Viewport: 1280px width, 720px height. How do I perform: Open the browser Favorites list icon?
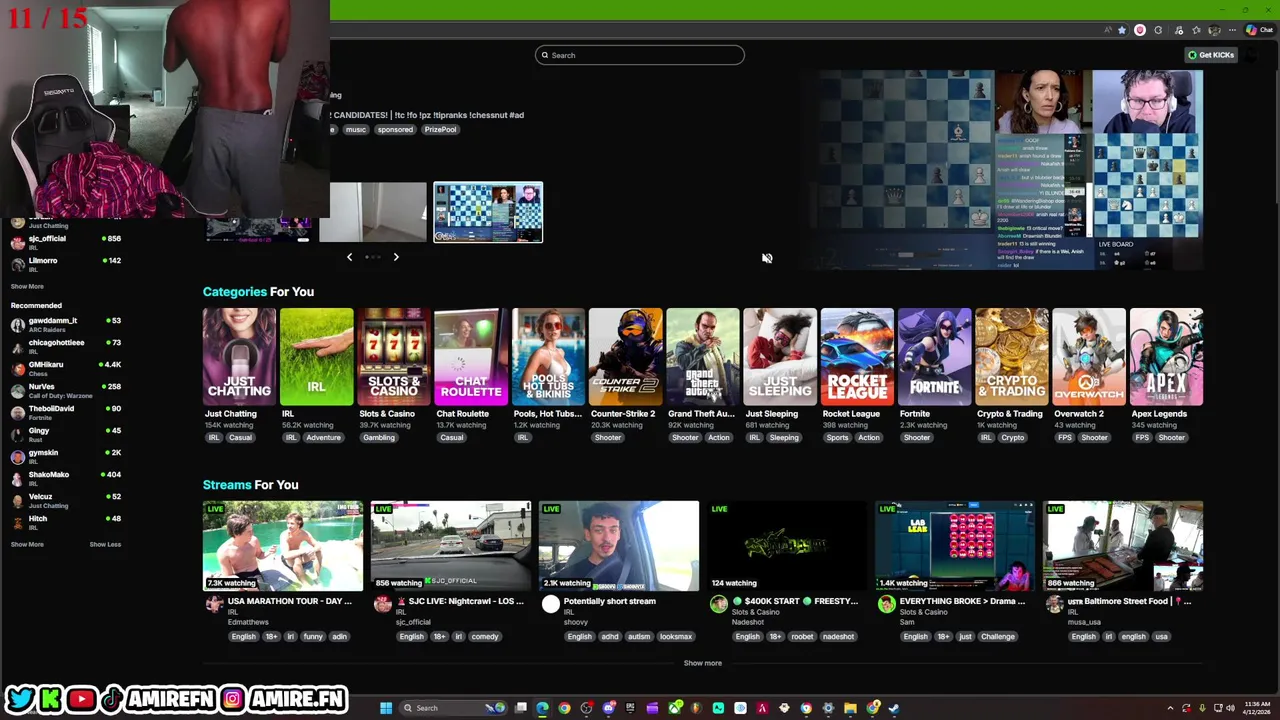1196,30
